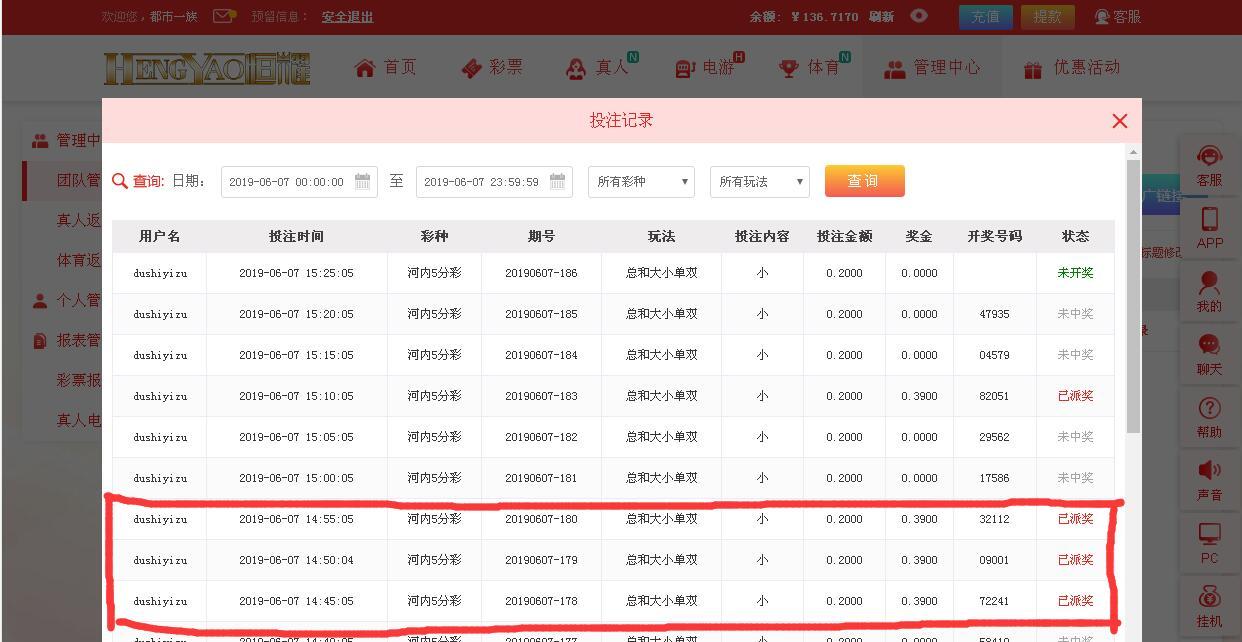Open the end date calendar picker

click(x=556, y=182)
